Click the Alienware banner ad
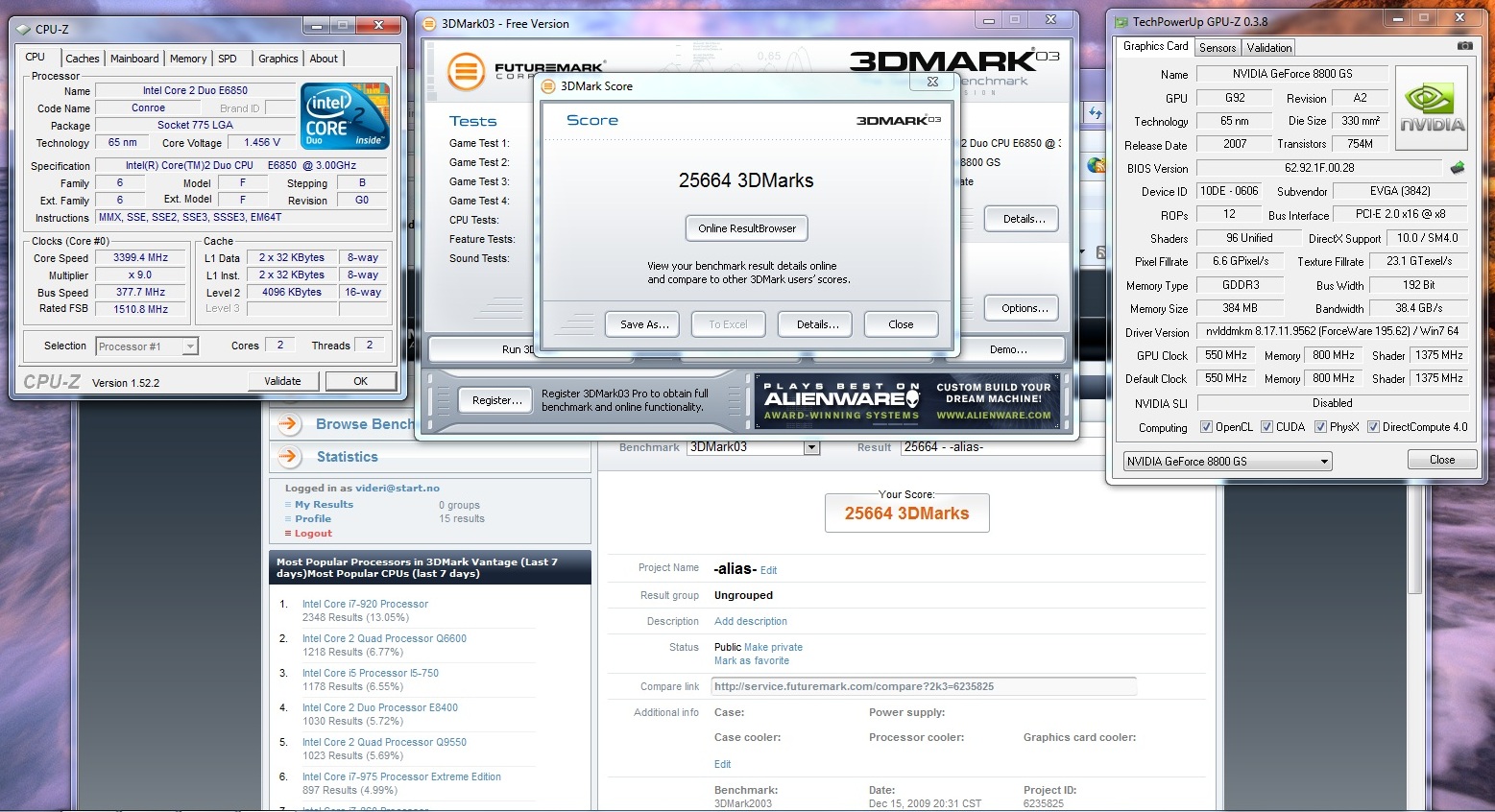 (x=907, y=400)
